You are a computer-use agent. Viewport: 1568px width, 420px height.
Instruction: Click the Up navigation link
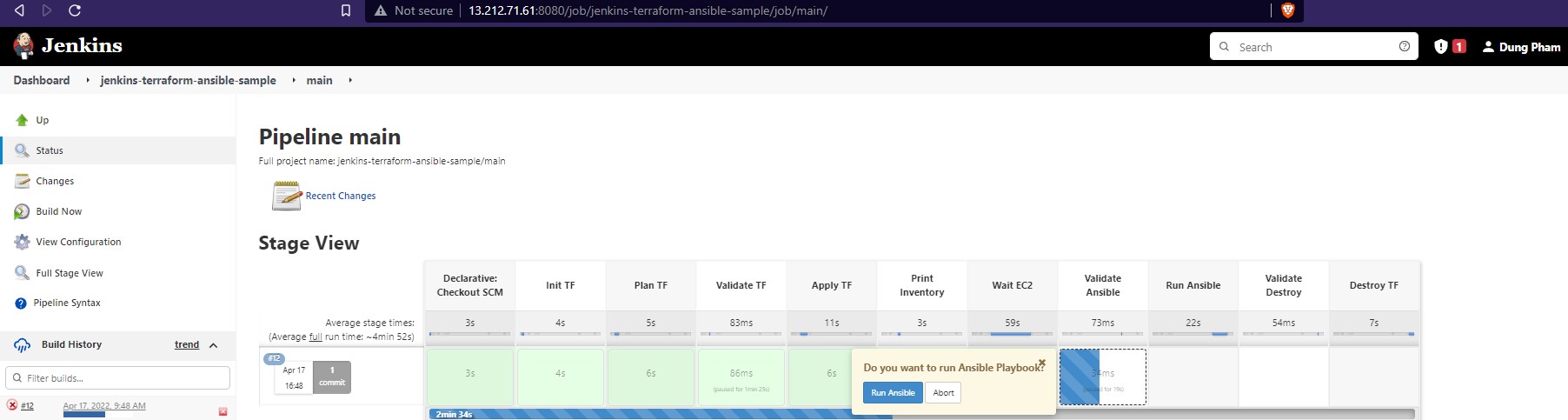(42, 120)
